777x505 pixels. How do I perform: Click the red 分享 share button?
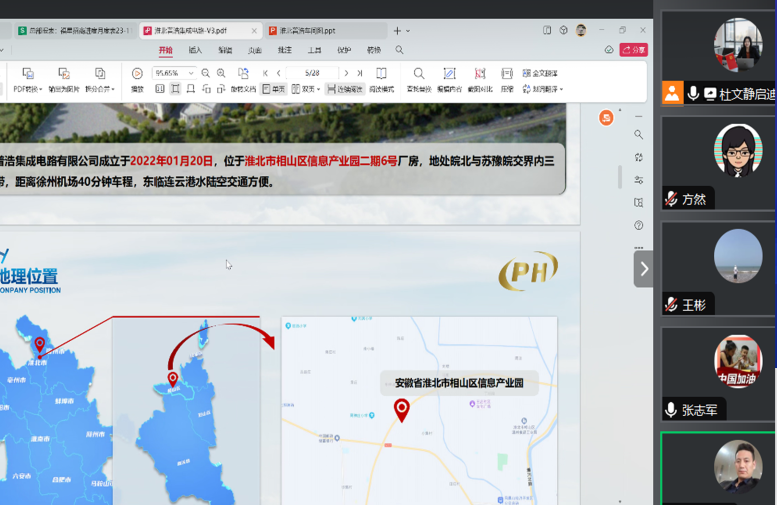(634, 50)
